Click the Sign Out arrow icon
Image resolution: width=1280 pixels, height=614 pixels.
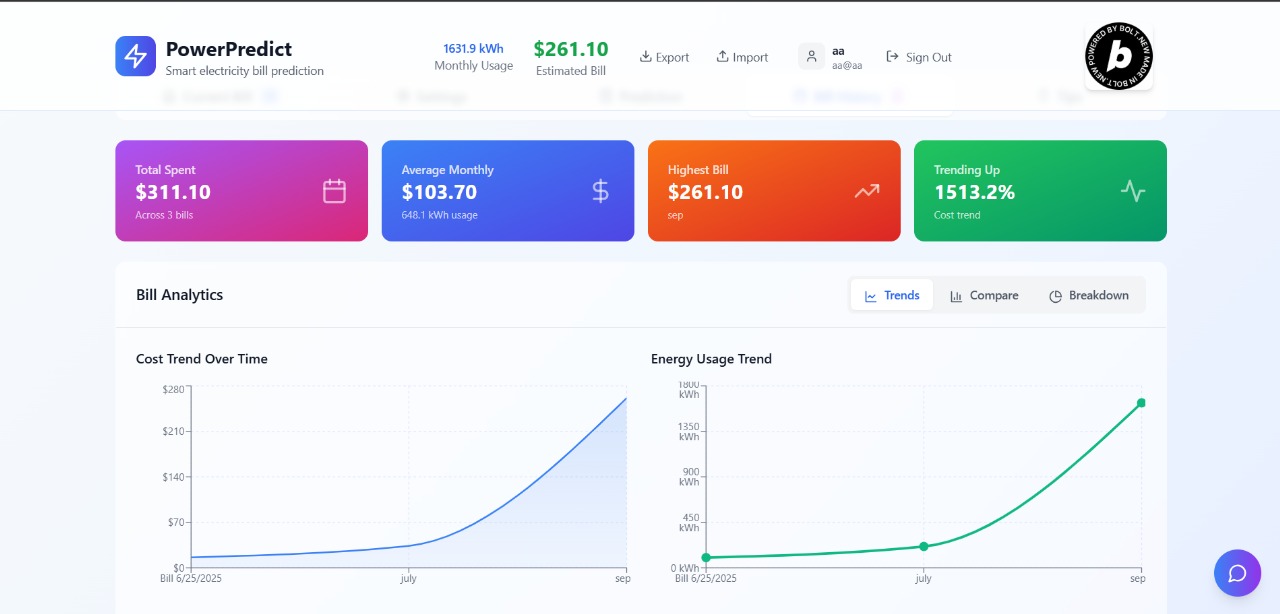click(893, 56)
